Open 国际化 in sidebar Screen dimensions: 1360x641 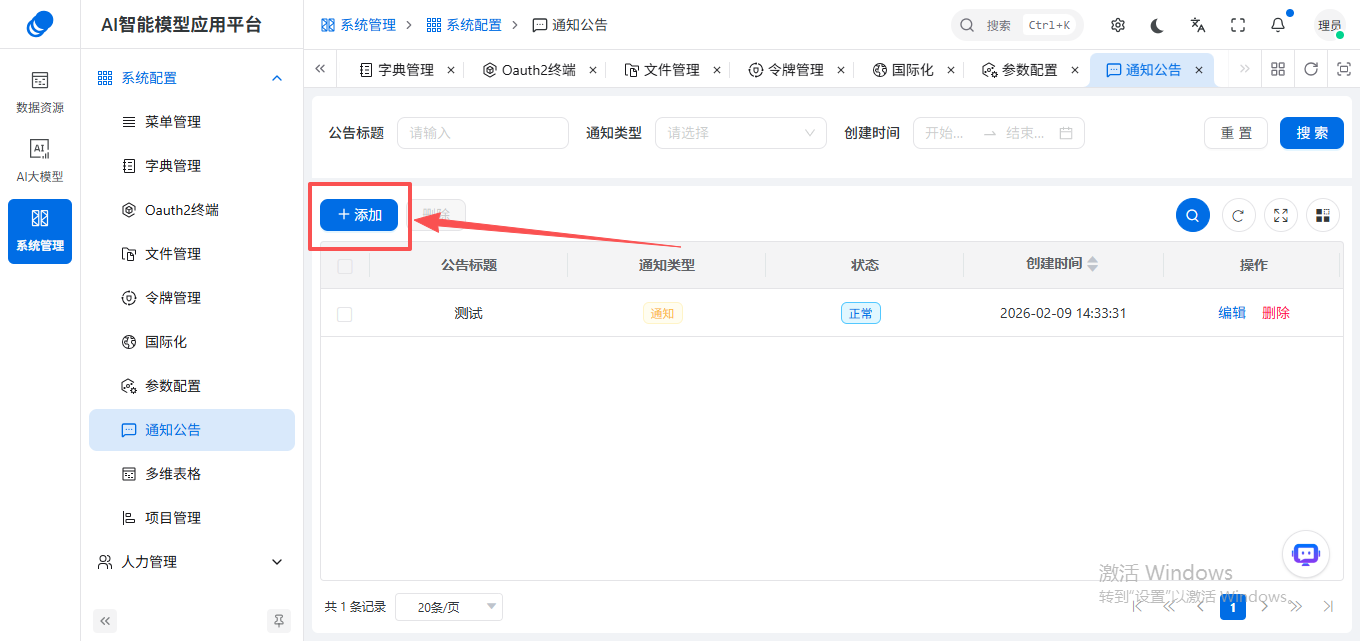(192, 342)
